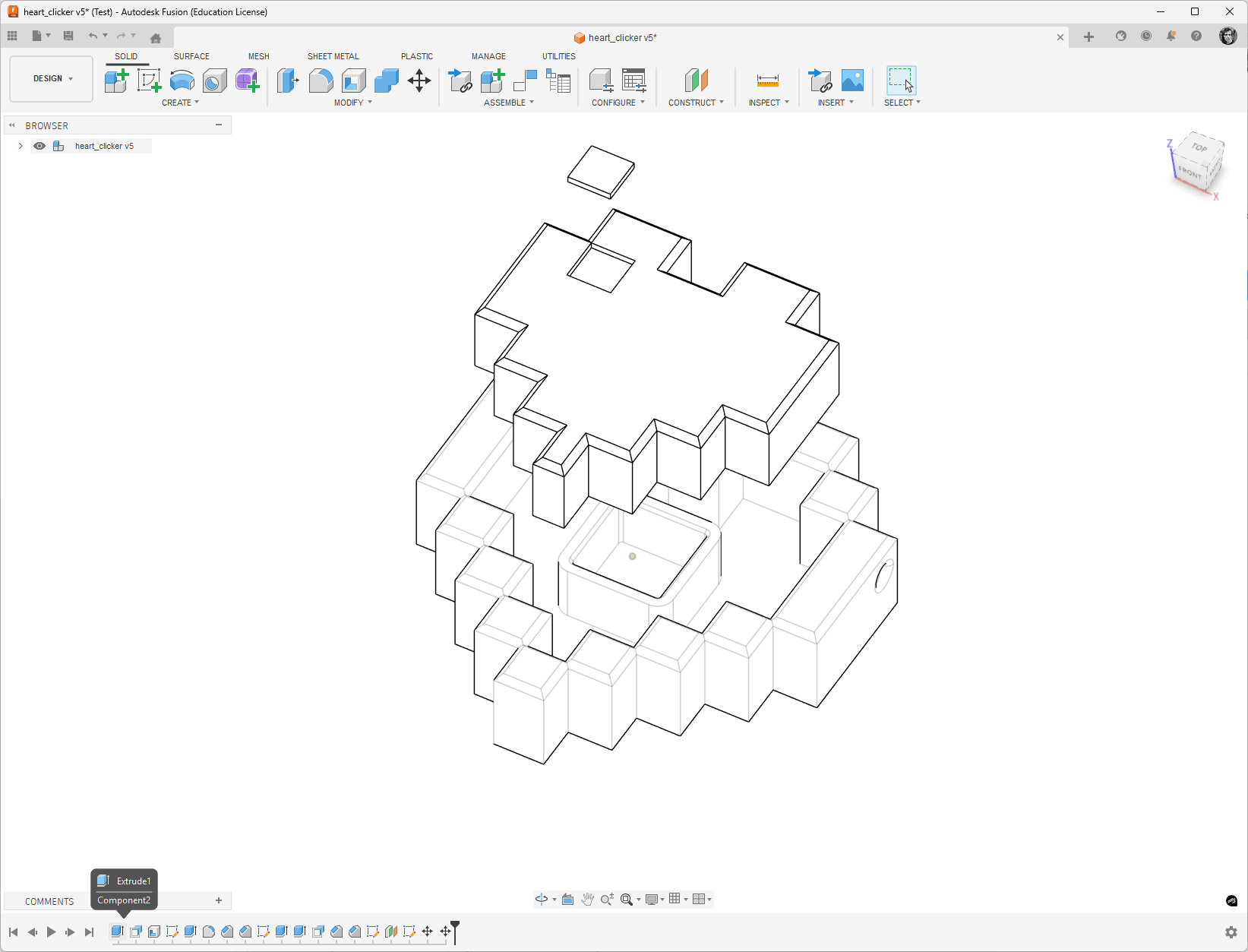Open the Data Panel grid icon
1248x952 pixels.
12,36
